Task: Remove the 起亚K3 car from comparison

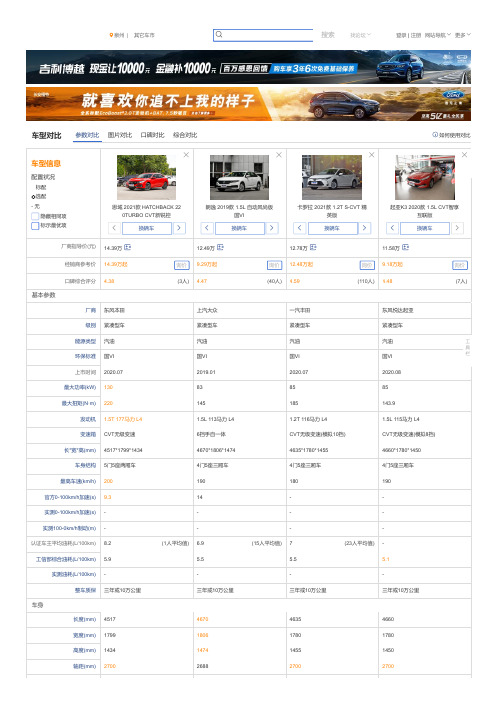Action: pyautogui.click(x=464, y=155)
